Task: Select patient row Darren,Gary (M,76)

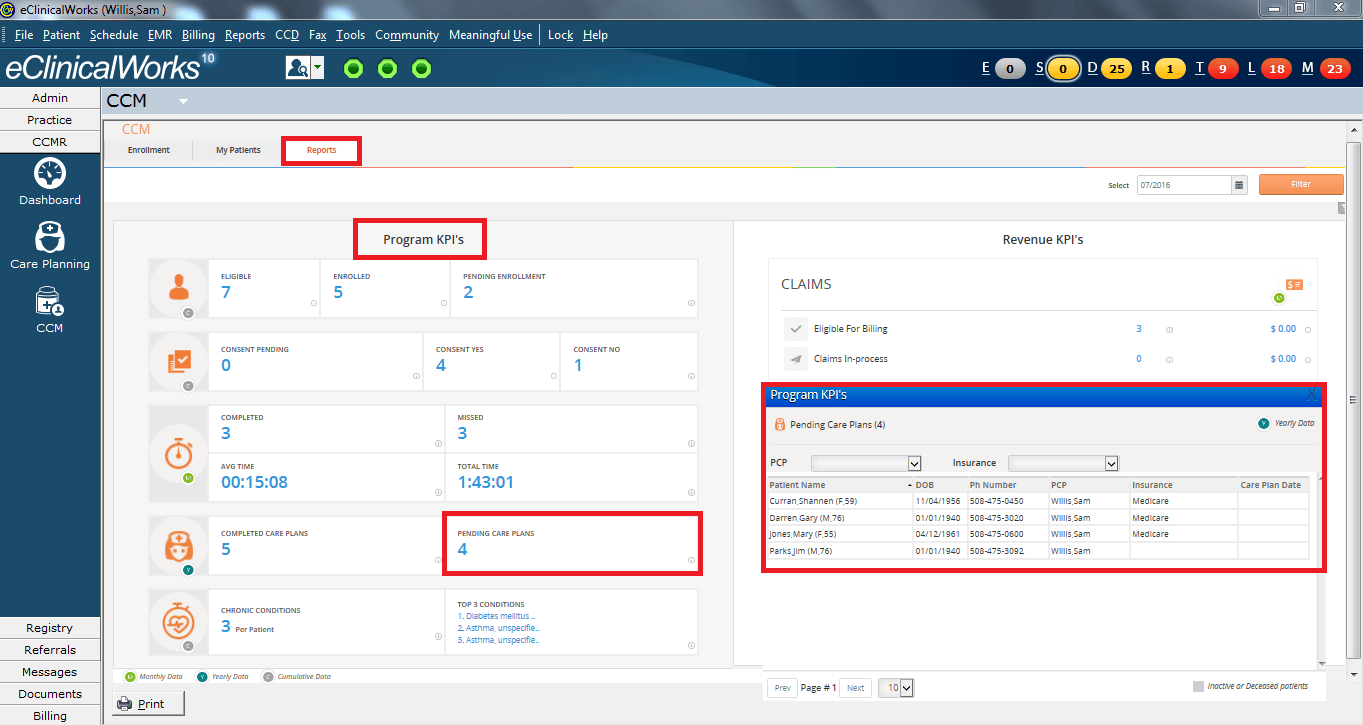Action: 1038,518
